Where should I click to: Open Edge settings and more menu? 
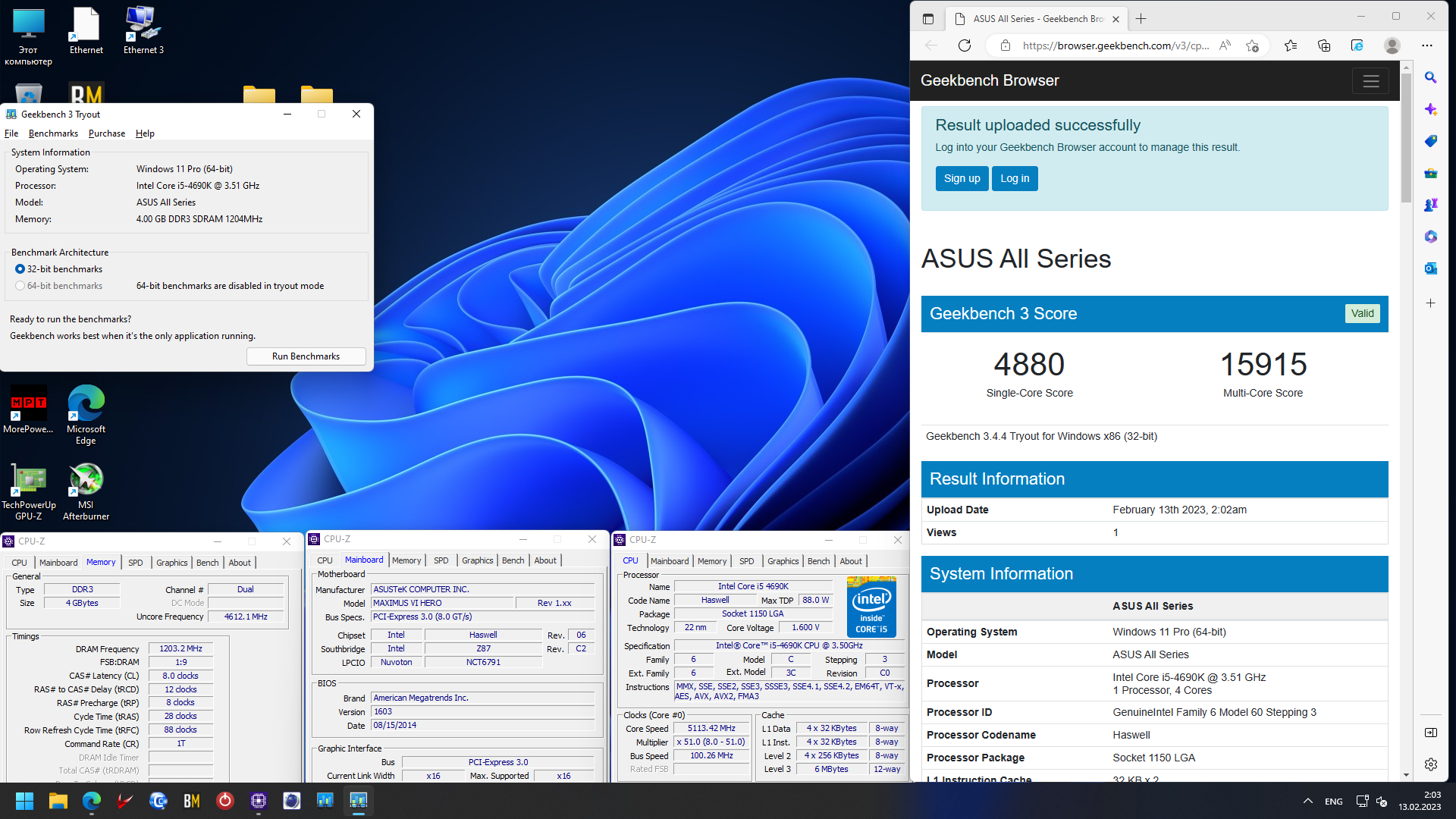1427,45
